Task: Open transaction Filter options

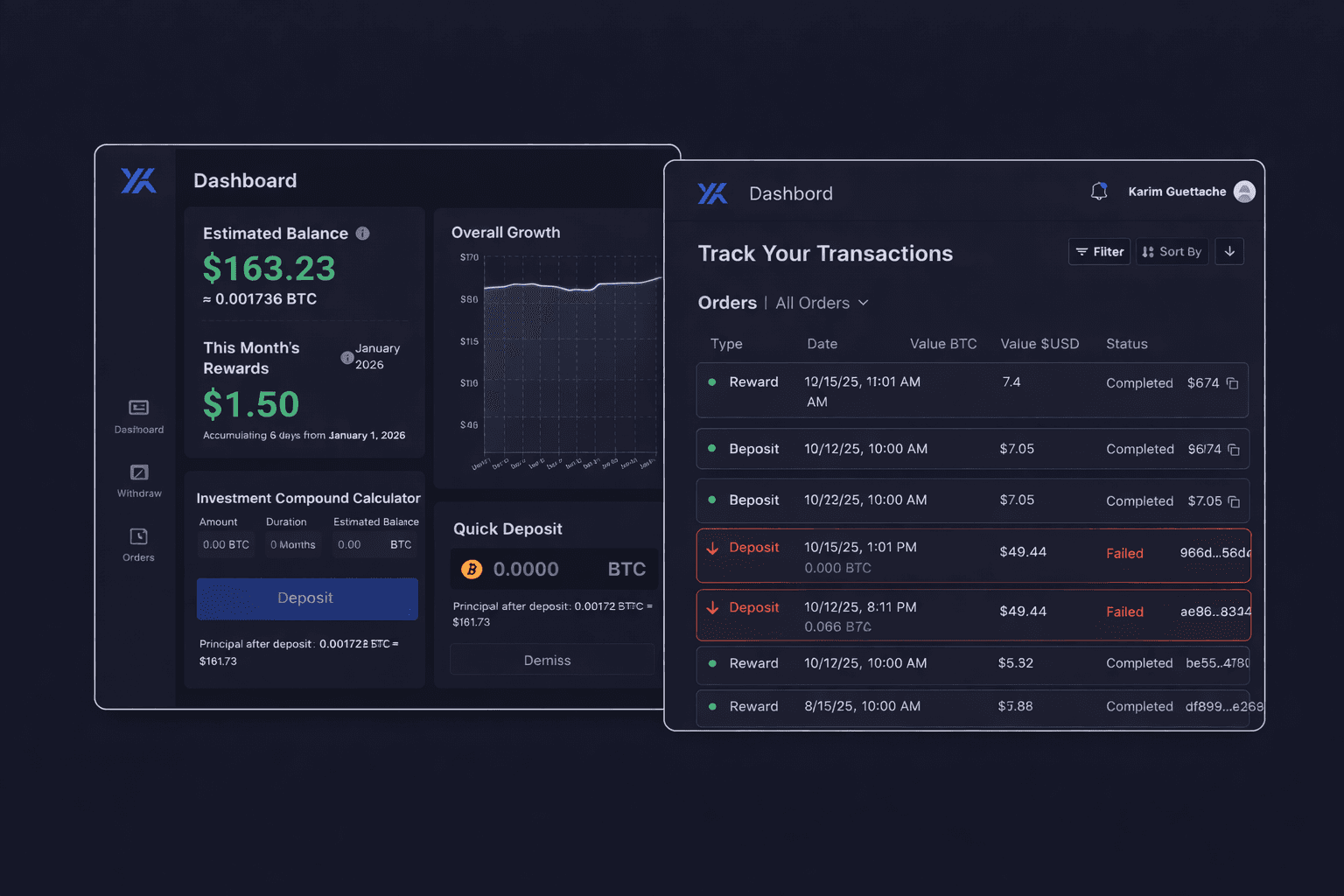Action: (1099, 251)
